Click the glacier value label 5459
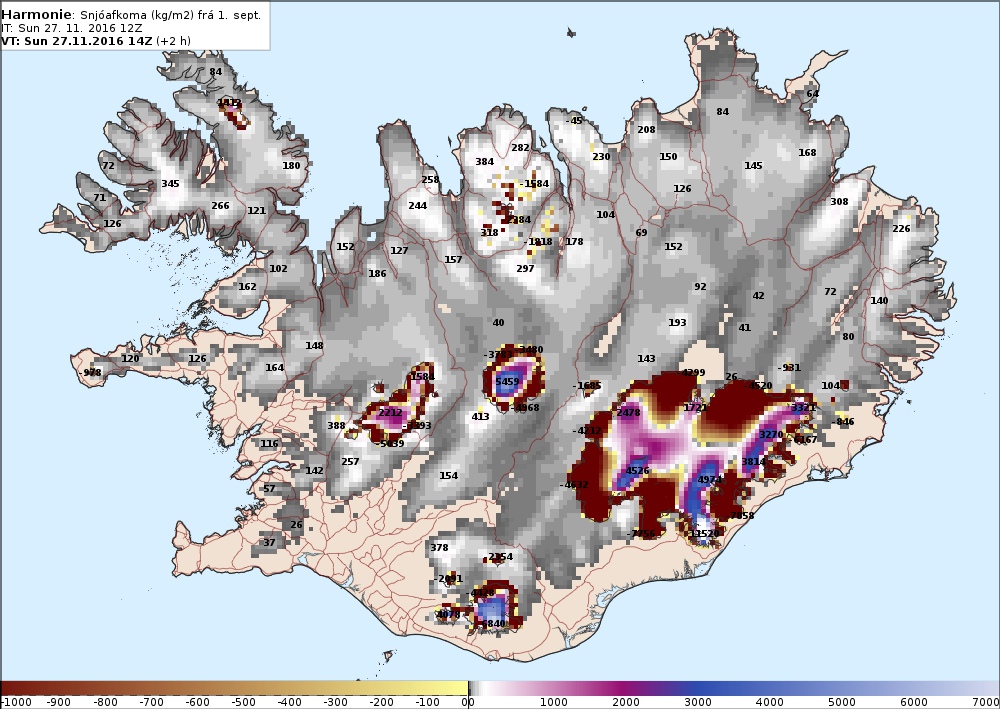The width and height of the screenshot is (1000, 709). tap(508, 381)
